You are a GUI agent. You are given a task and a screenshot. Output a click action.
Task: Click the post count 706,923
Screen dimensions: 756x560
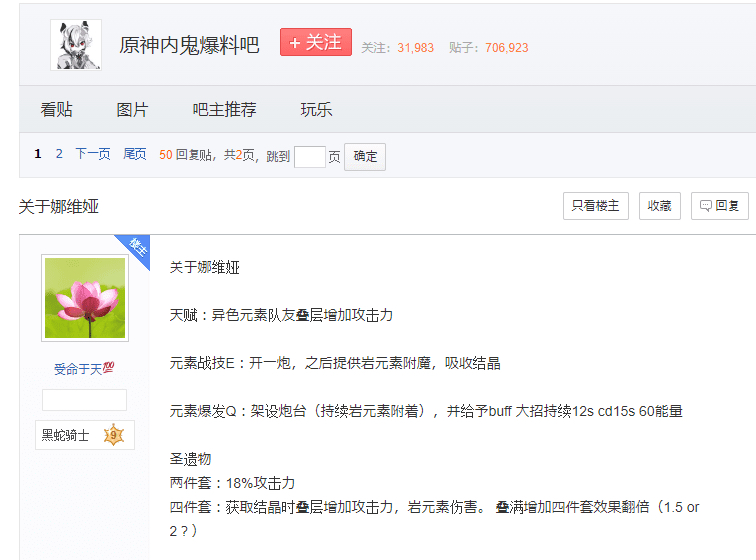[x=507, y=48]
